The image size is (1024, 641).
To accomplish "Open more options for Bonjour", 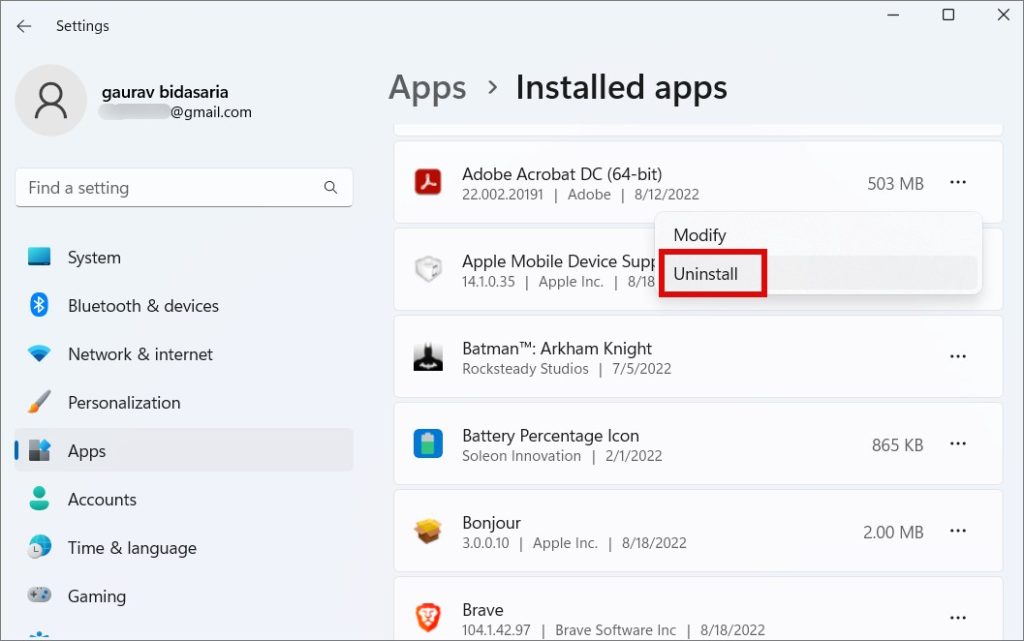I will [x=957, y=531].
